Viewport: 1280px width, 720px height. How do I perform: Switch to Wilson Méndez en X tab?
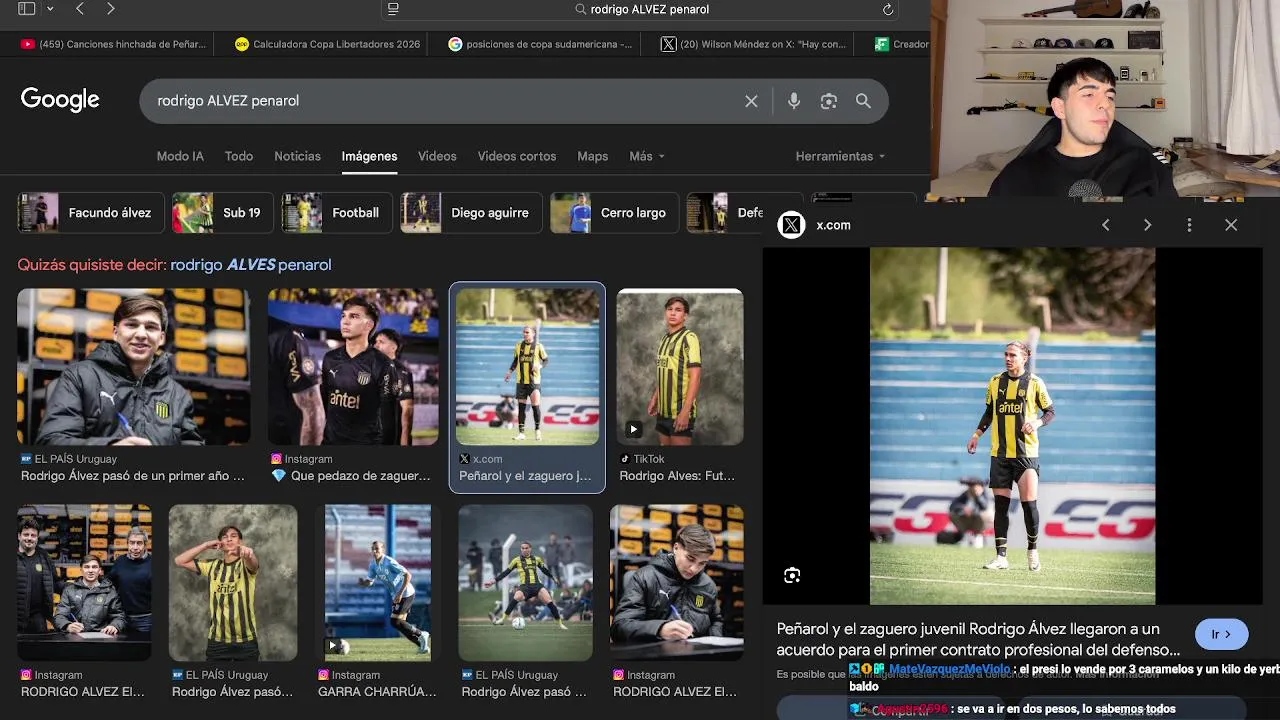753,44
